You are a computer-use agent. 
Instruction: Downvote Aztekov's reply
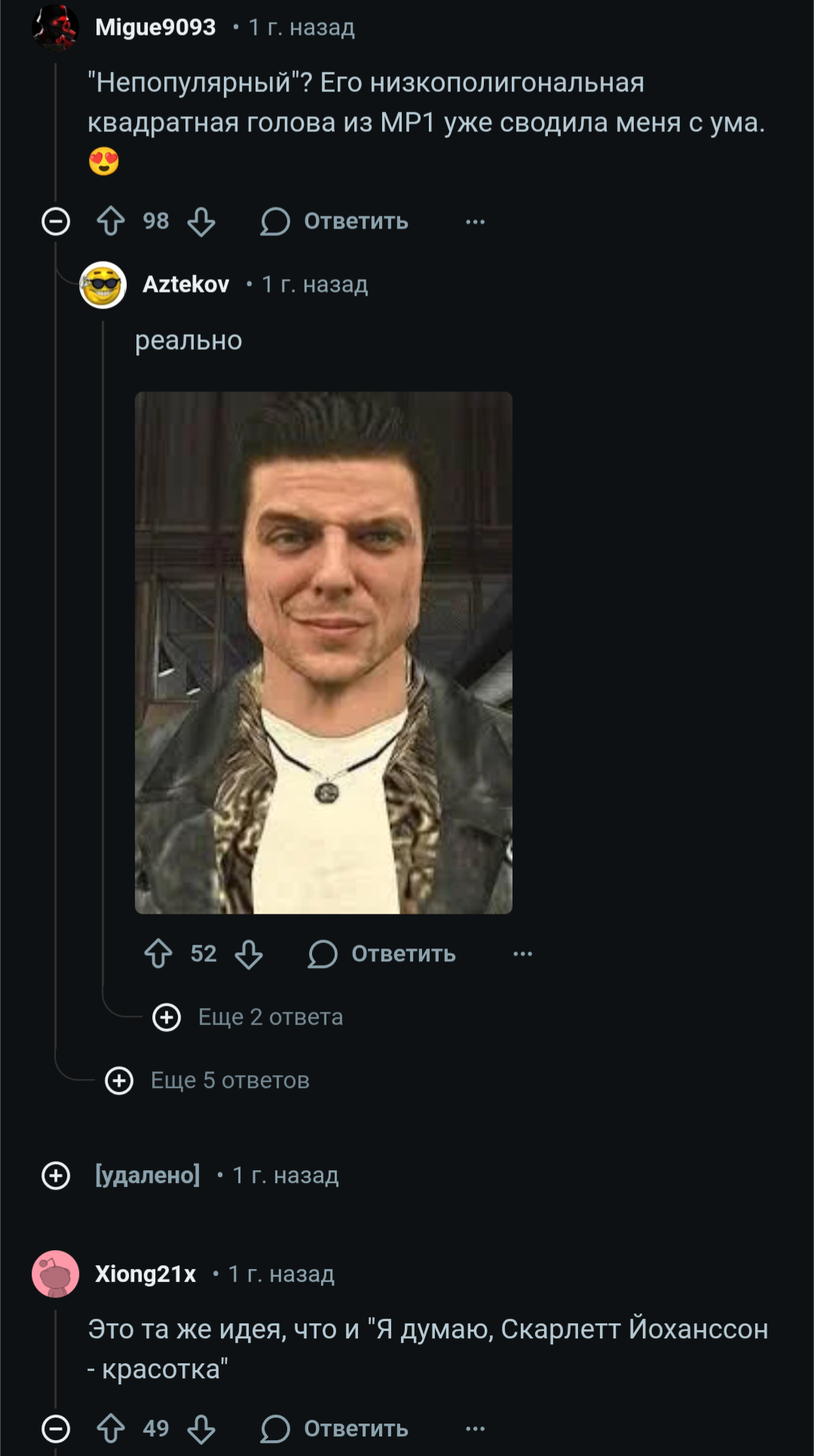(249, 954)
